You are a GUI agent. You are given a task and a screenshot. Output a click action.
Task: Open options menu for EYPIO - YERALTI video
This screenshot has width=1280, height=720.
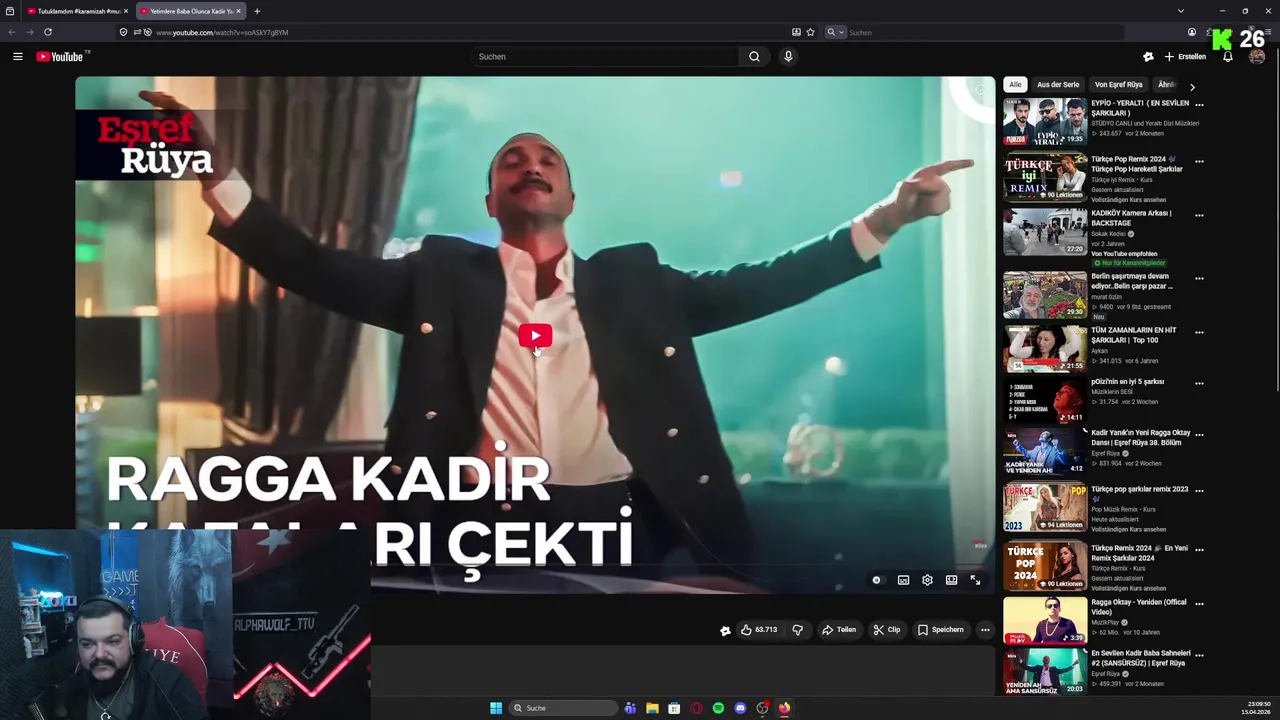[x=1199, y=105]
